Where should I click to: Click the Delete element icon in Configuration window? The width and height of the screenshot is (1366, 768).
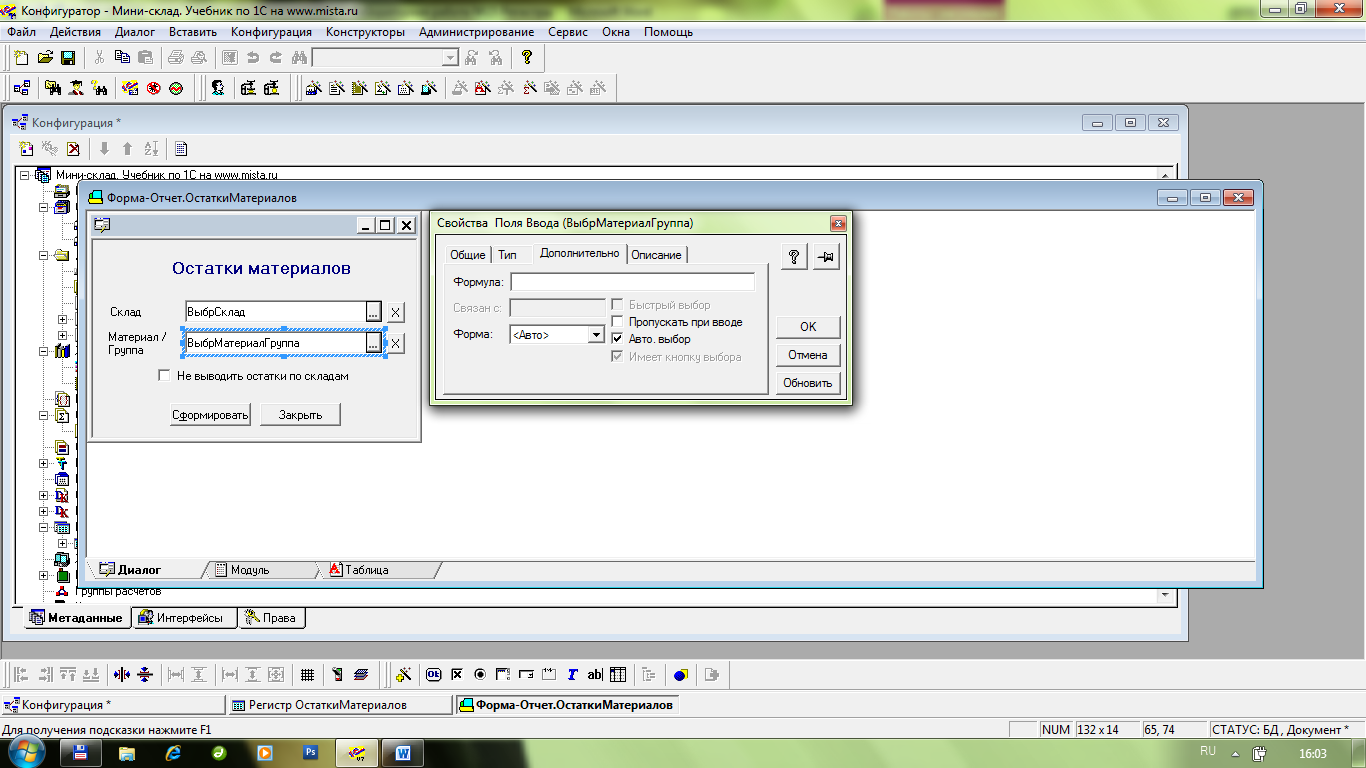(73, 149)
